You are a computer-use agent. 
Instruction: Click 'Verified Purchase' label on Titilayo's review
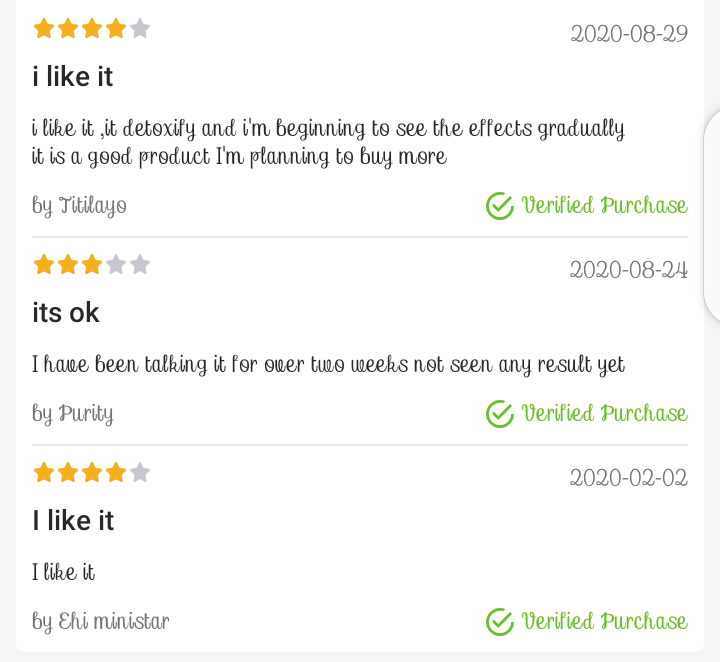point(604,206)
